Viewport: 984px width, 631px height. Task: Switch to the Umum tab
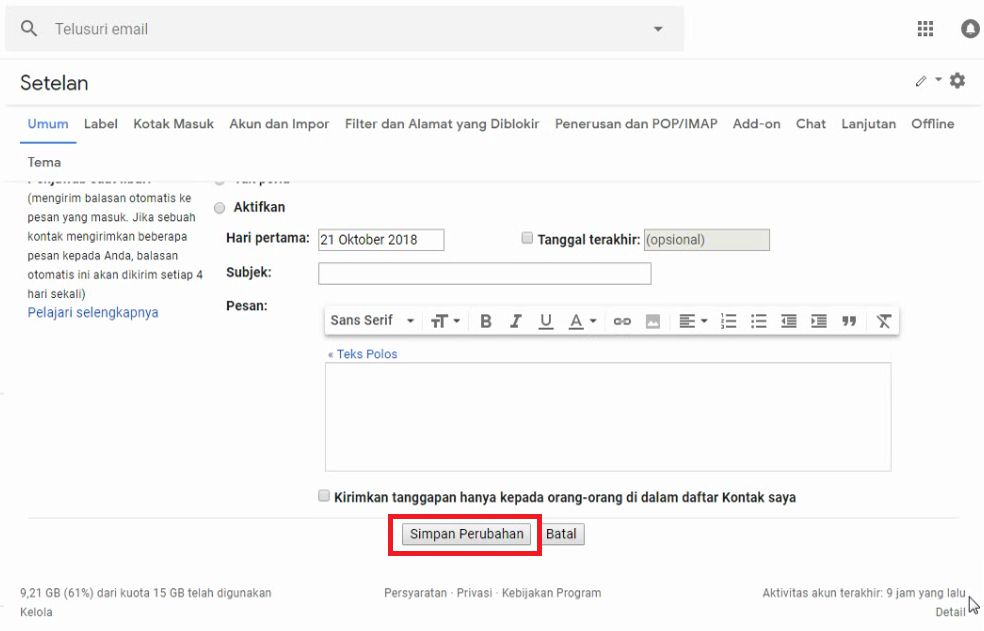click(48, 124)
